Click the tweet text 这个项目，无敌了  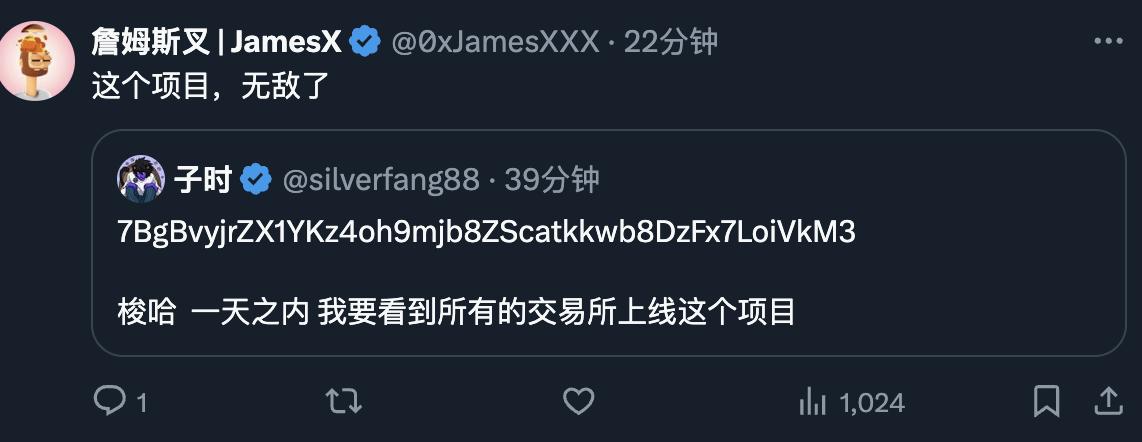(x=211, y=87)
